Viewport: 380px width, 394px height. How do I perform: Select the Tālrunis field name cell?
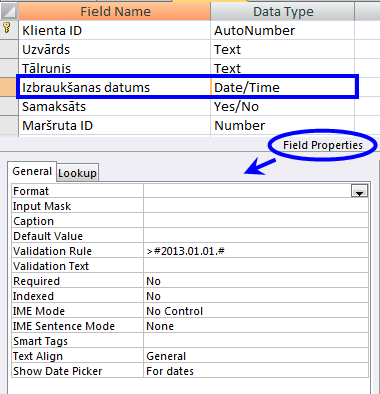click(x=115, y=68)
